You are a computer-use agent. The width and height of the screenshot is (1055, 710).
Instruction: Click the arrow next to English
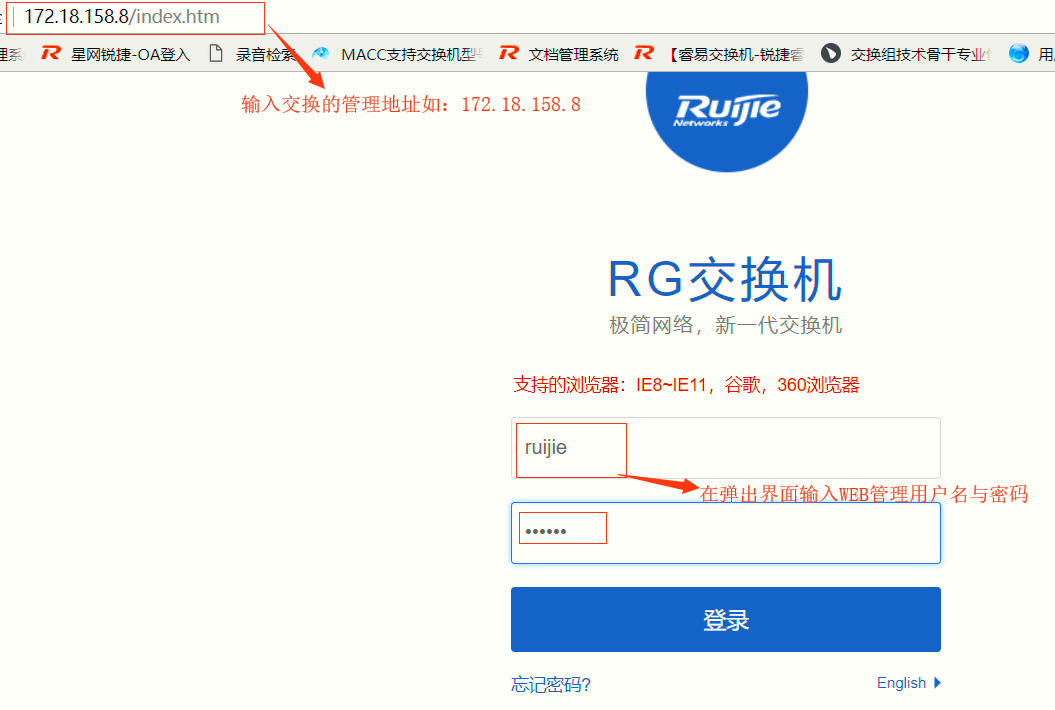(937, 683)
